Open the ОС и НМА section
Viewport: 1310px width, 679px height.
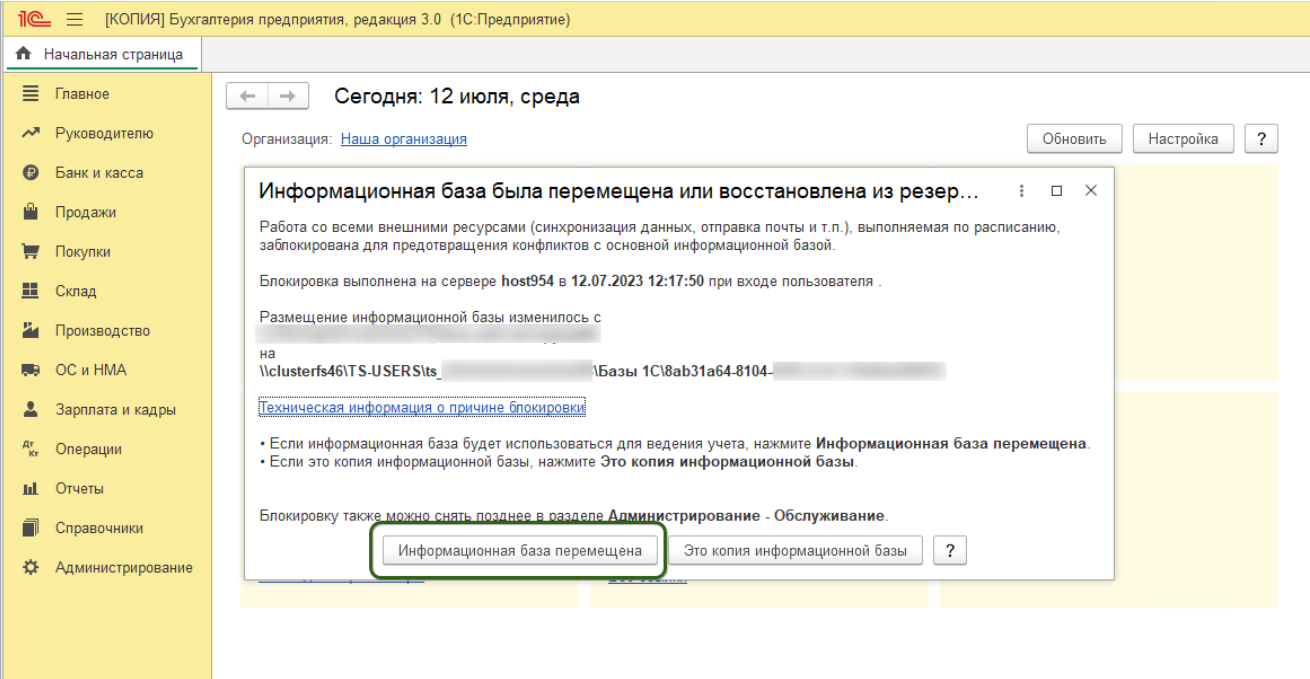[x=91, y=370]
